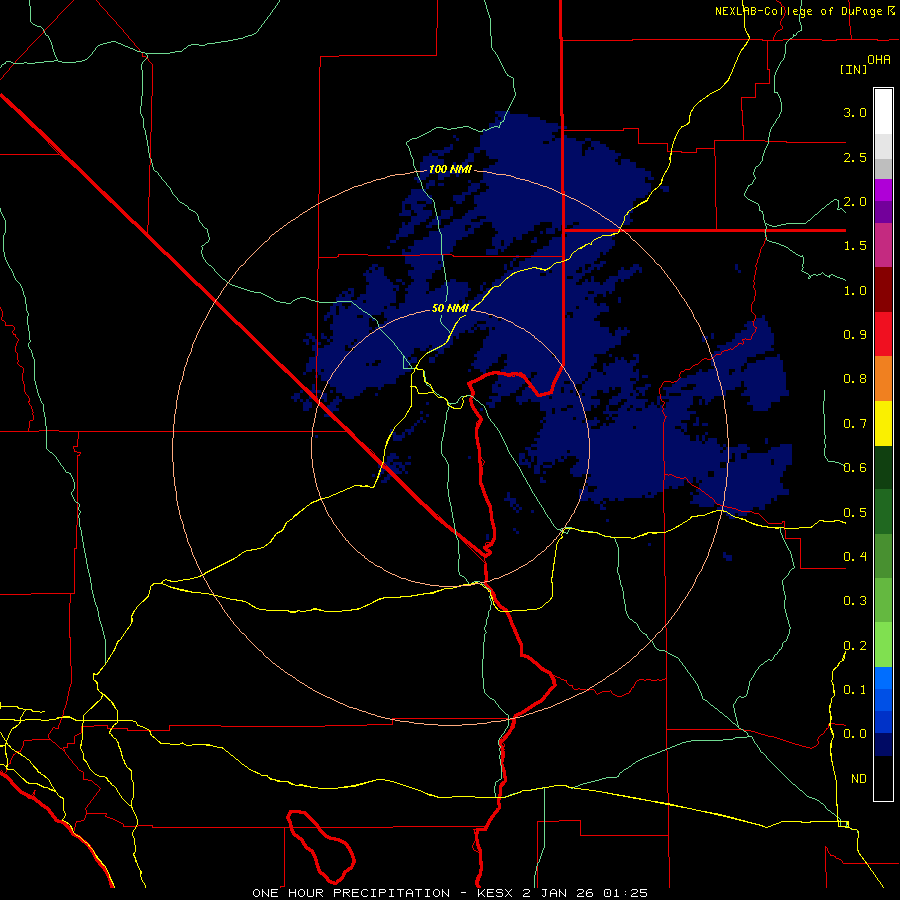
Task: Click the [IN] units label
Action: pos(854,69)
